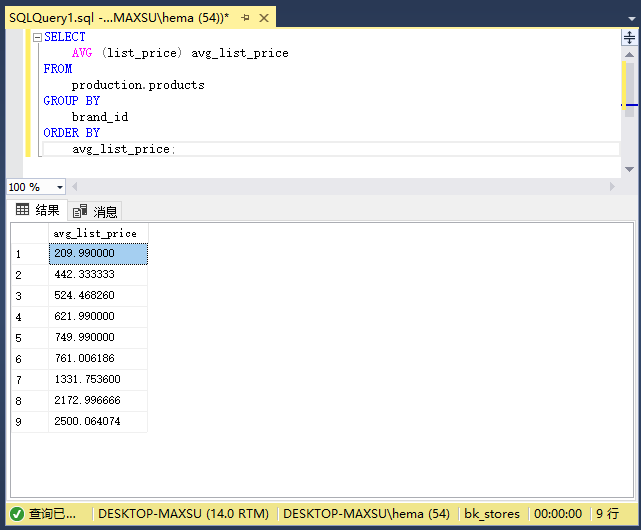641x530 pixels.
Task: Click the editor scroll down arrow
Action: pos(630,169)
